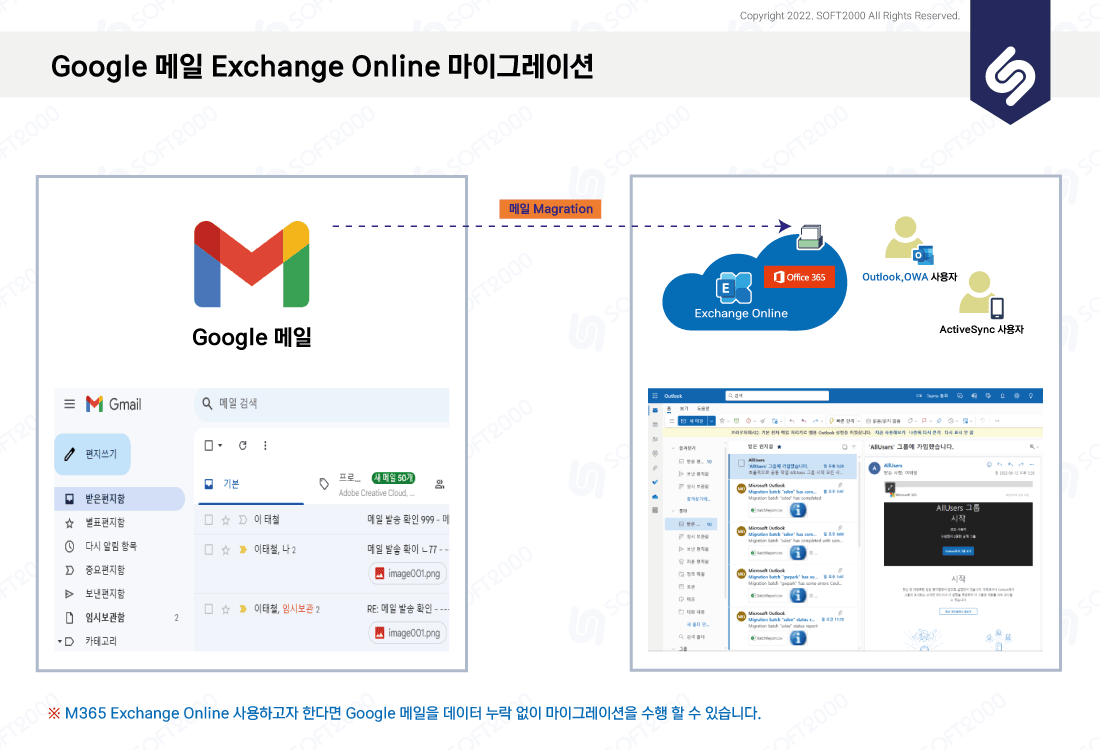Open the 메일 발송 확인 999 message subject
Viewport: 1100px width, 750px height.
(x=408, y=520)
